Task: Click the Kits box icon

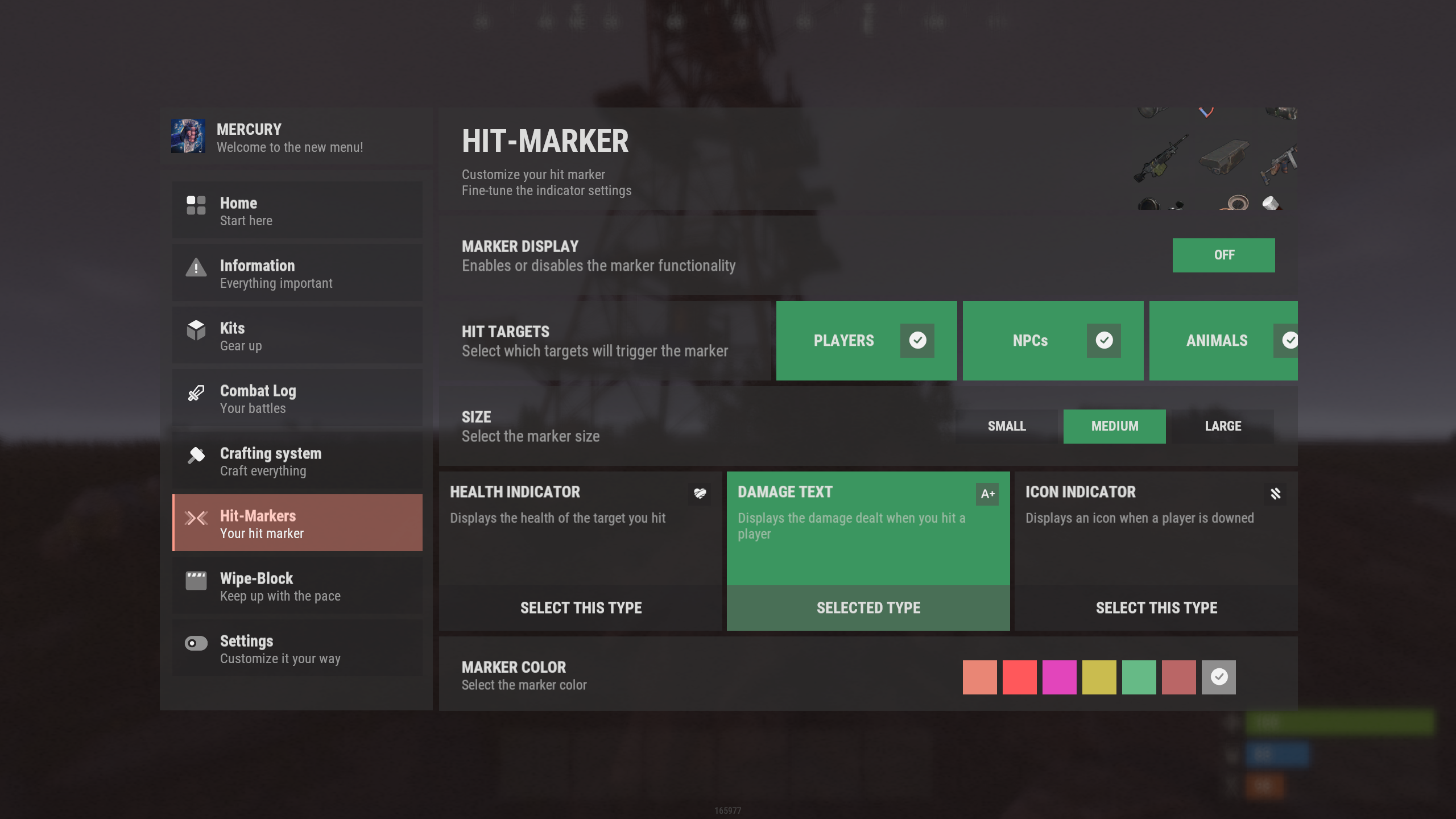Action: coord(196,330)
